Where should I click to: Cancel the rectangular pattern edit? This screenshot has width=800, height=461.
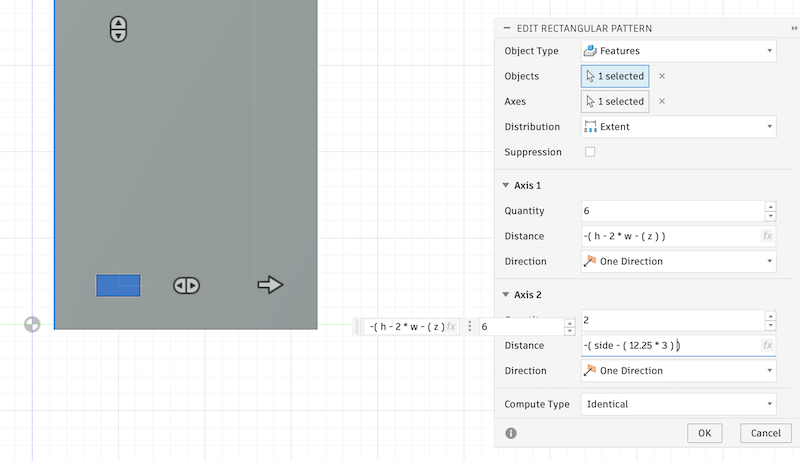pyautogui.click(x=765, y=433)
